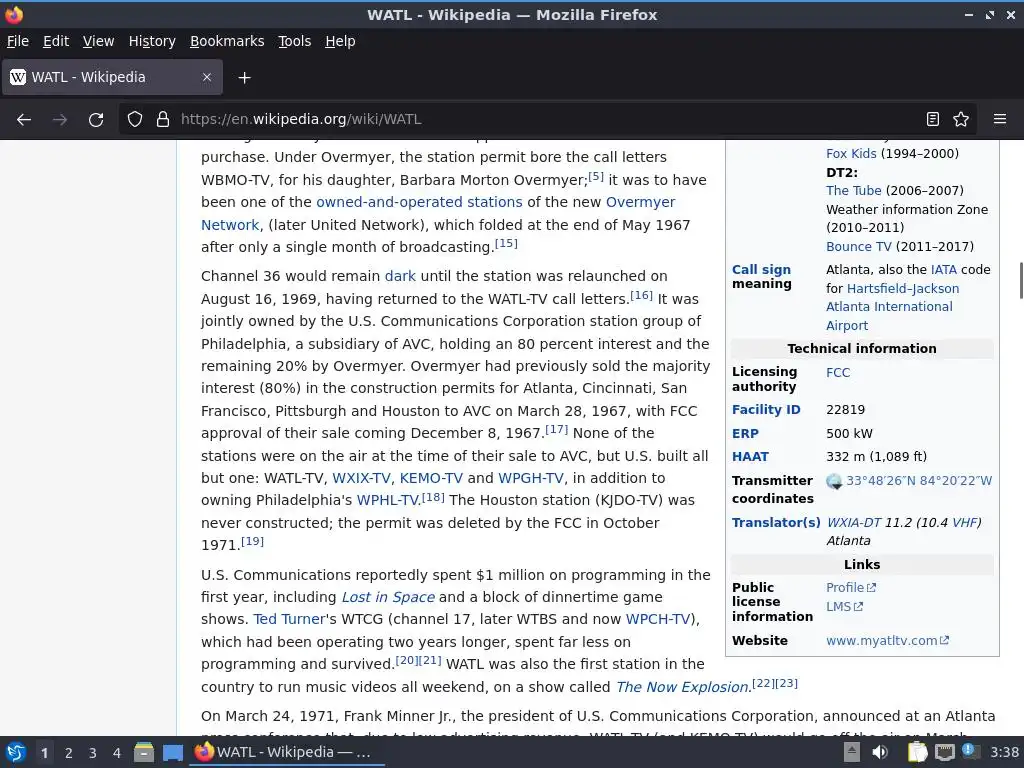Open the KEMO-TV link
The width and height of the screenshot is (1024, 768).
click(431, 478)
